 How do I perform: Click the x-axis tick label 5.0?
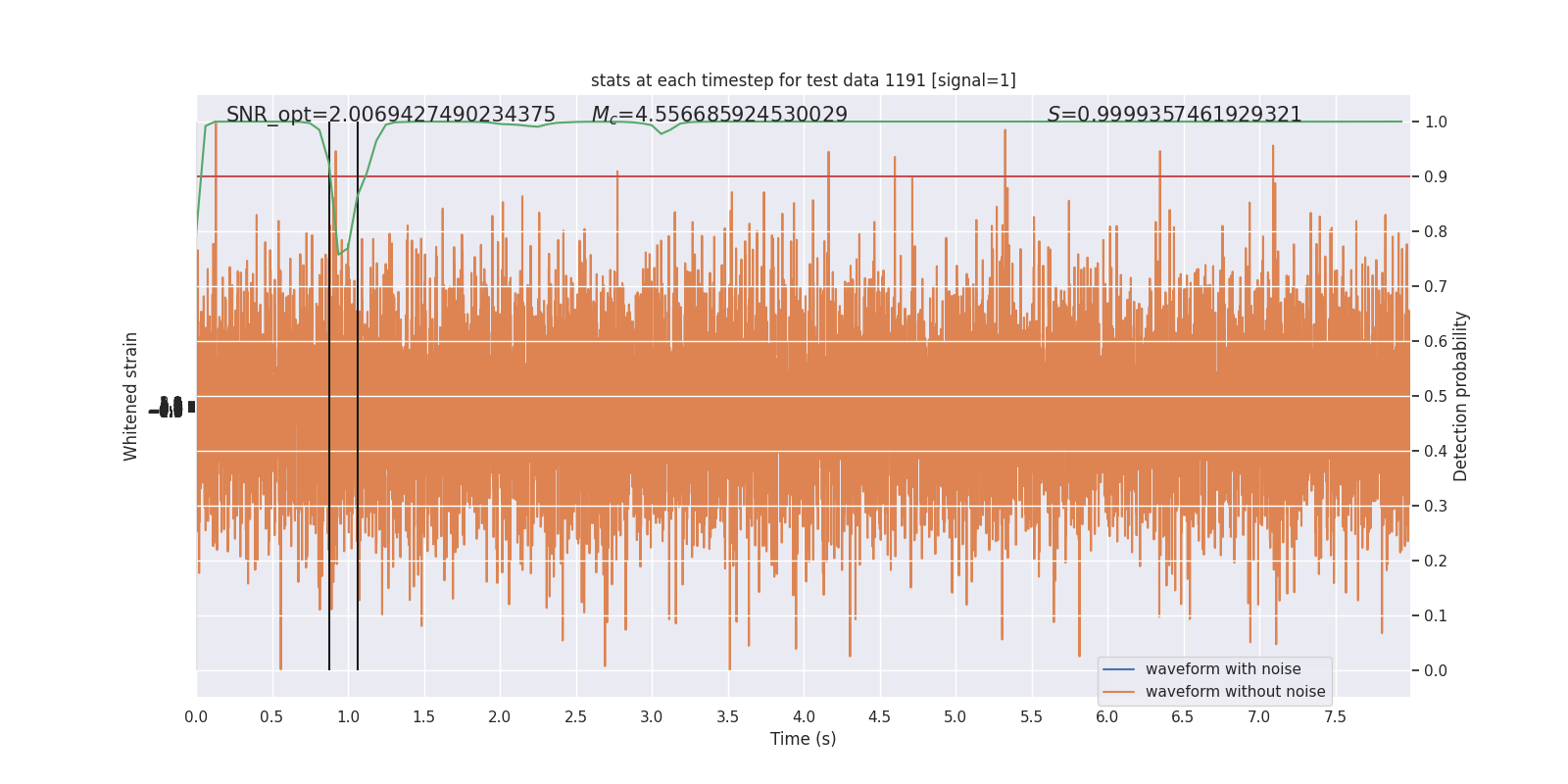coord(955,717)
